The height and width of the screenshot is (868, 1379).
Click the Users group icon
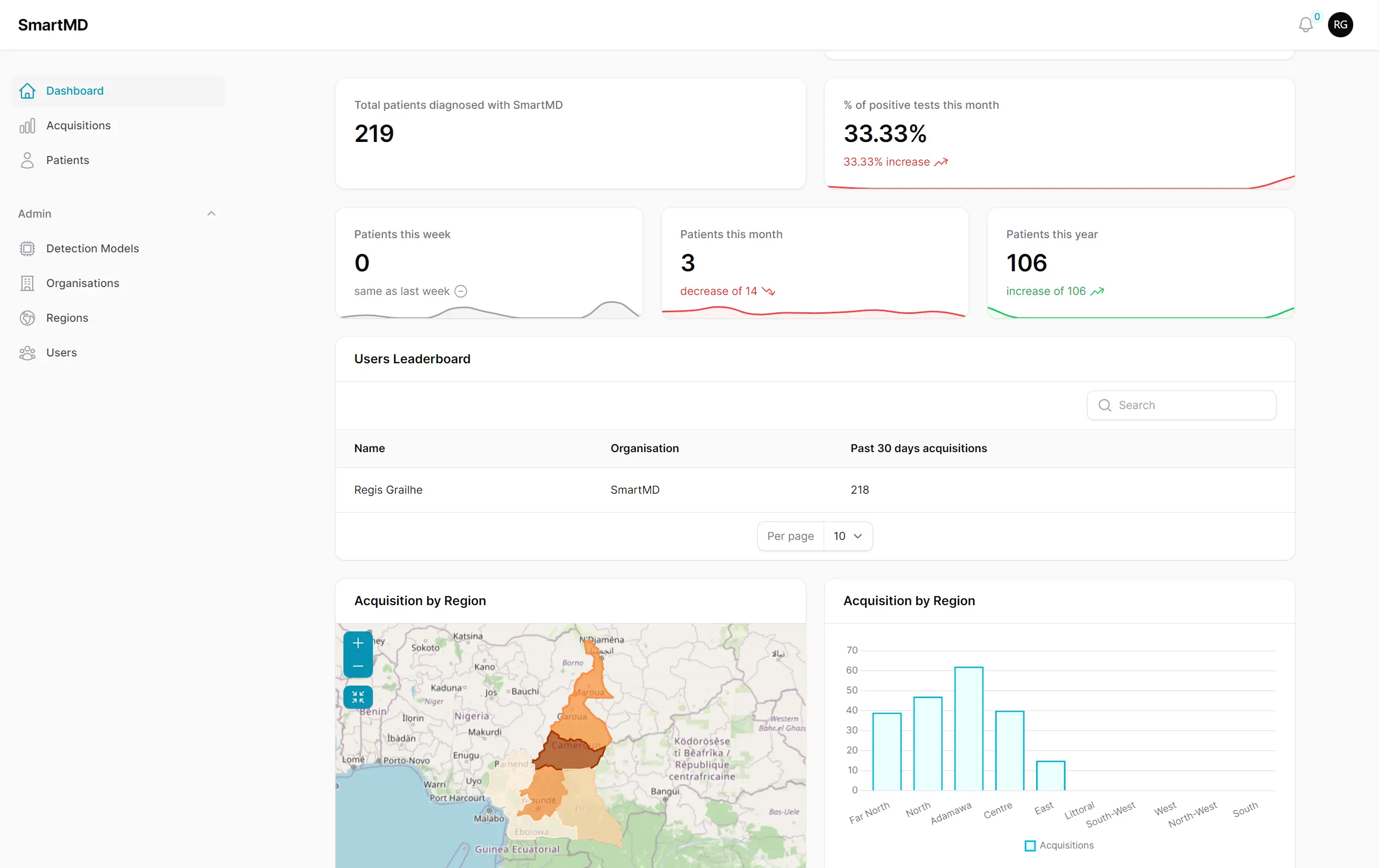(27, 353)
